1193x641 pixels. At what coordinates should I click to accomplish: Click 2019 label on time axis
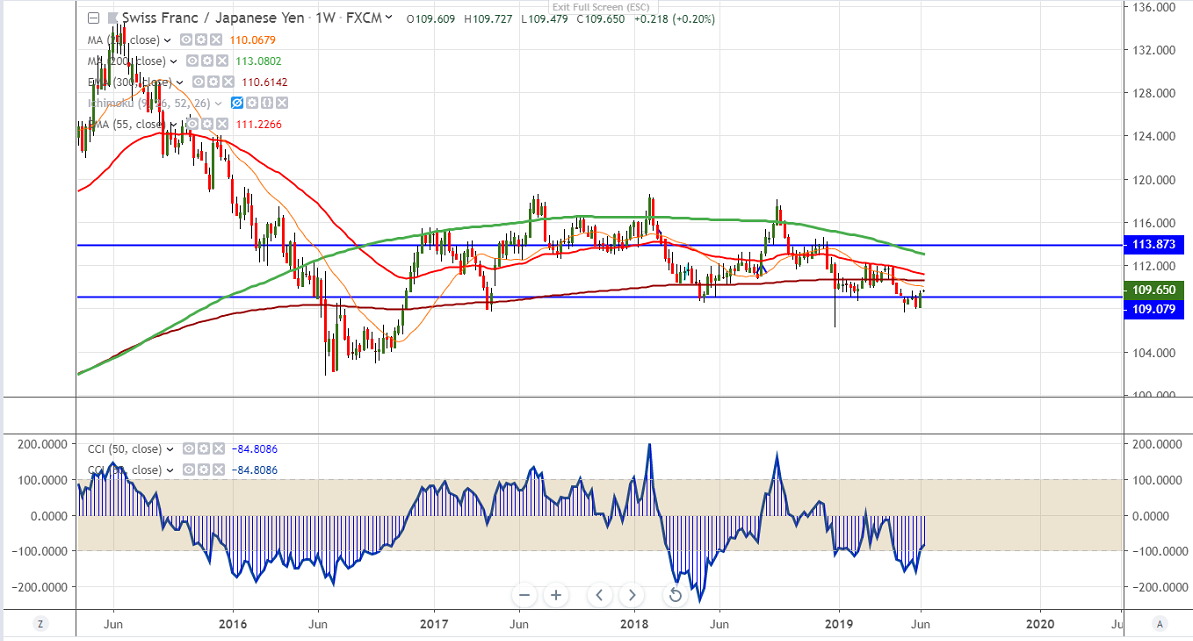pyautogui.click(x=838, y=624)
